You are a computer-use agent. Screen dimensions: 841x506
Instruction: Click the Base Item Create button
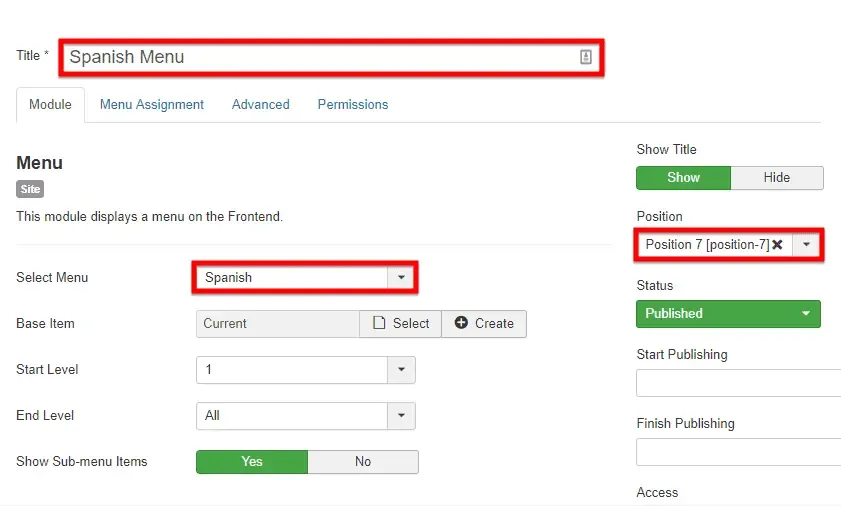(x=484, y=324)
